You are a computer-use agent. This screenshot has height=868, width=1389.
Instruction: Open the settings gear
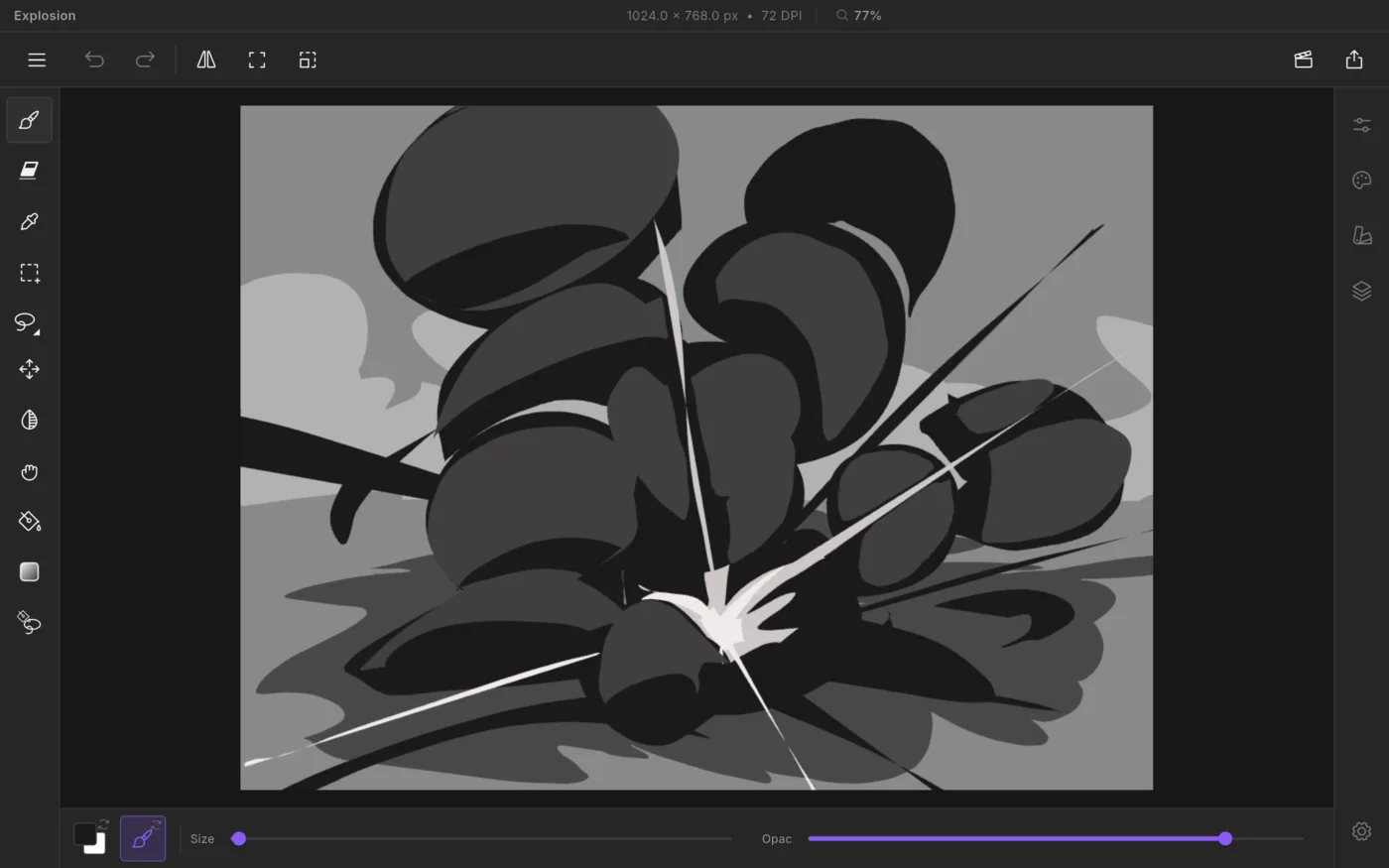point(1362,831)
